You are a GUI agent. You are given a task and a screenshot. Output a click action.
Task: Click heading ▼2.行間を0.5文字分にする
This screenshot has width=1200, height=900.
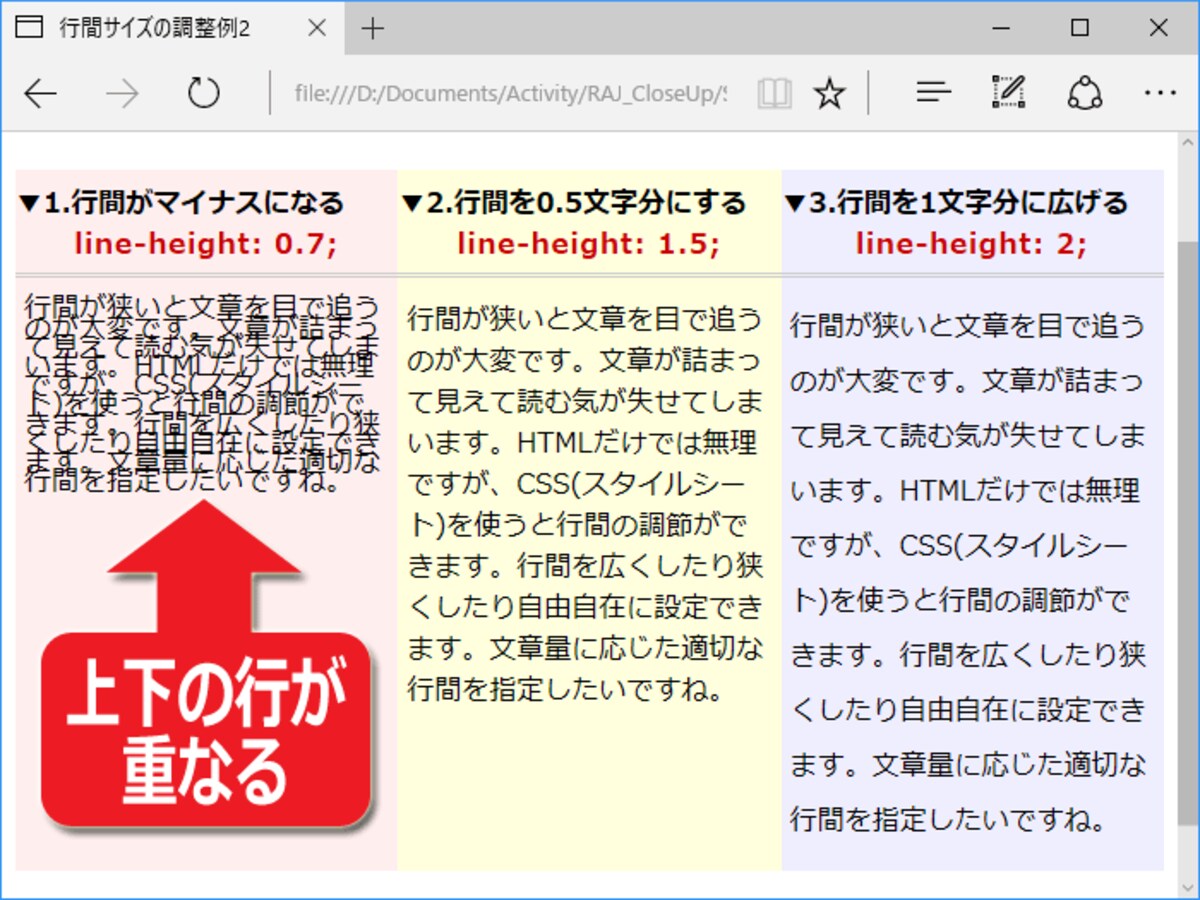574,203
